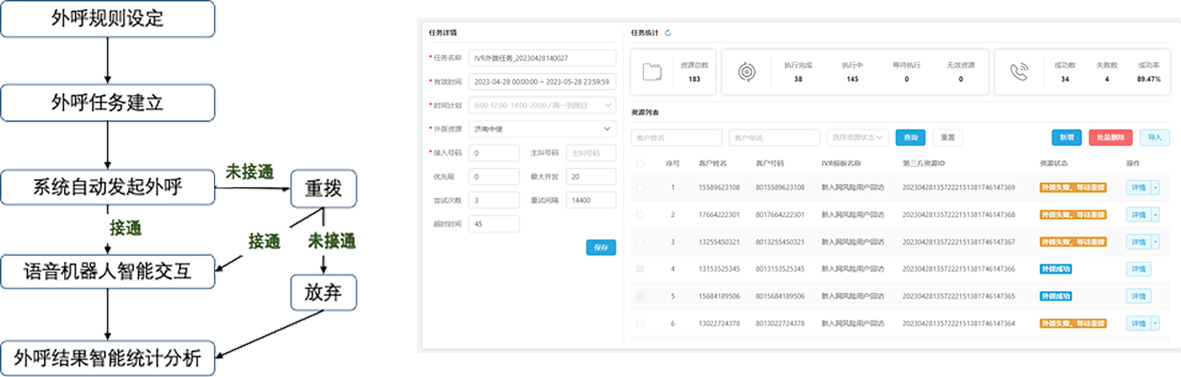Click the folder icon beside 资源总数

pos(652,71)
